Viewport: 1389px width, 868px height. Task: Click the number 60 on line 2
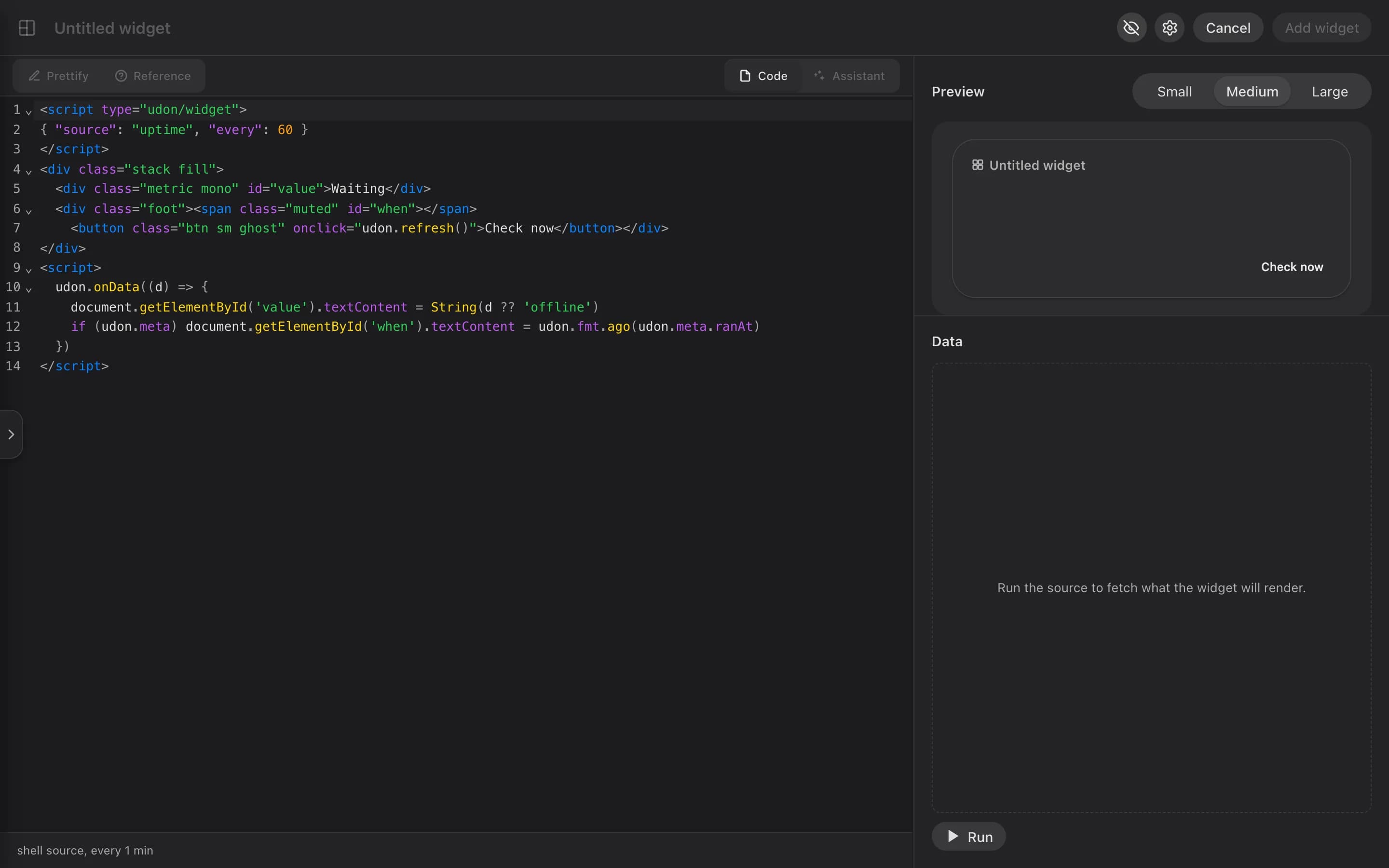click(x=285, y=130)
